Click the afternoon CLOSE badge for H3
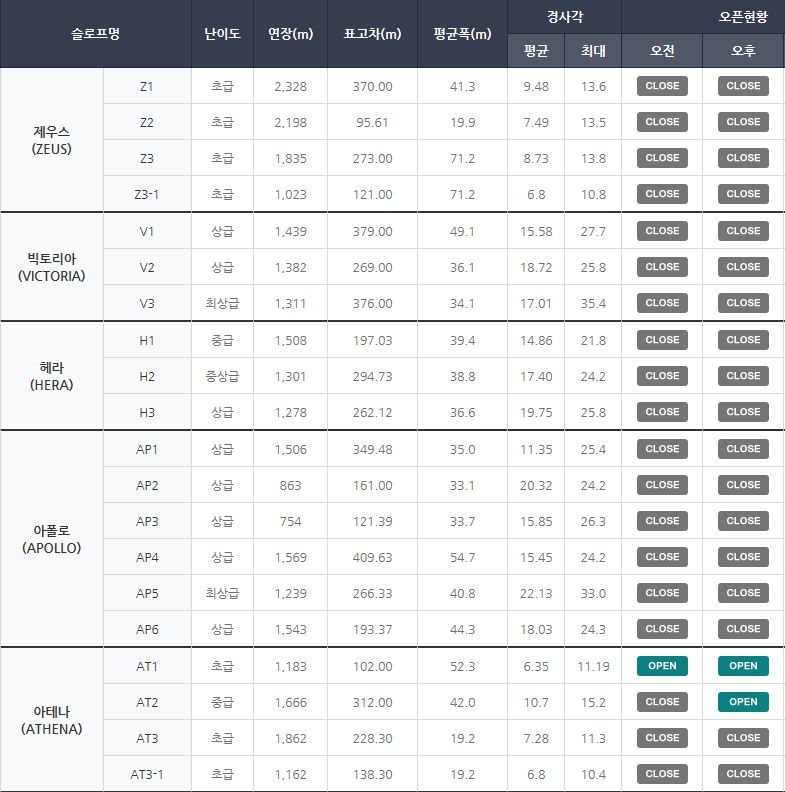Screen dimensions: 785x792 click(743, 412)
